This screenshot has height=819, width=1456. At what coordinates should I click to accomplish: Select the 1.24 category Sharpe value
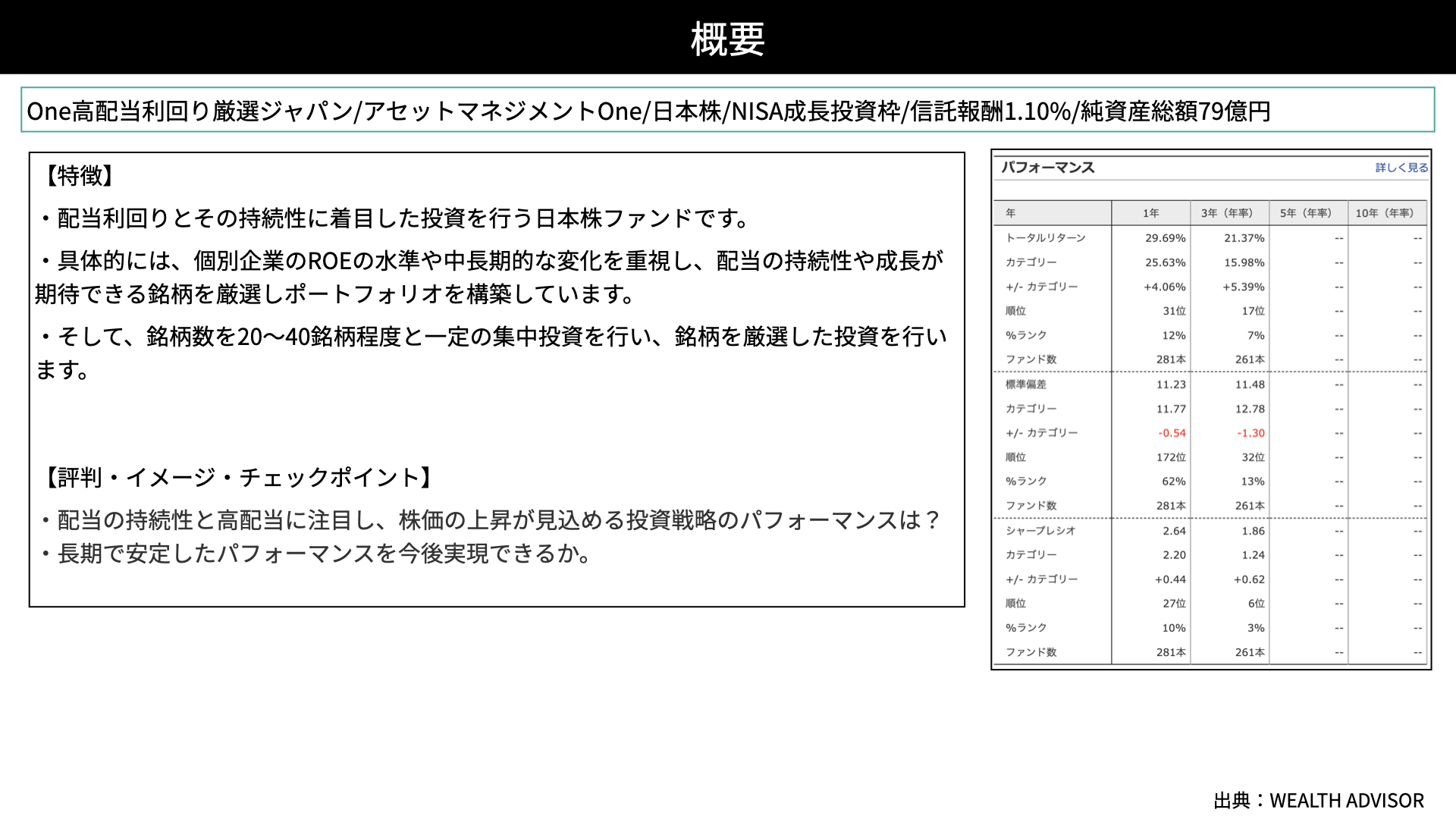coord(1254,555)
